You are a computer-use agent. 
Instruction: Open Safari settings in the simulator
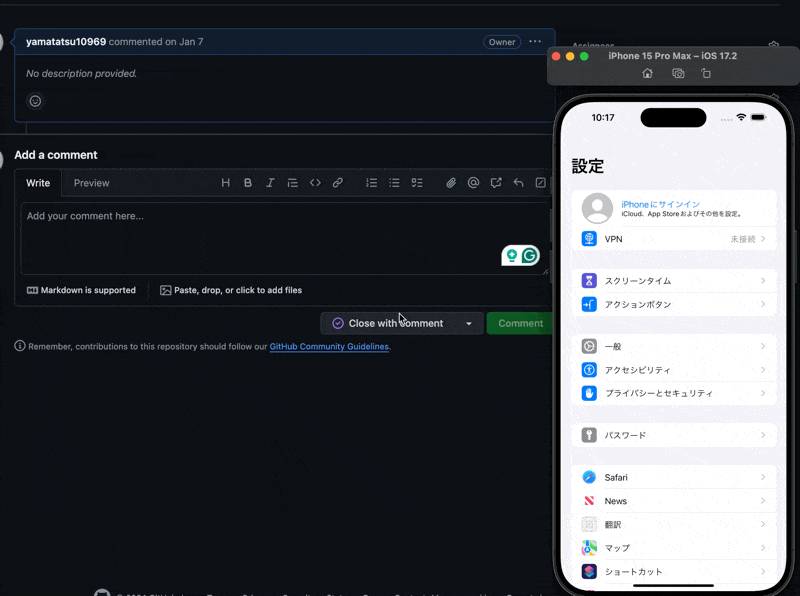coord(674,478)
